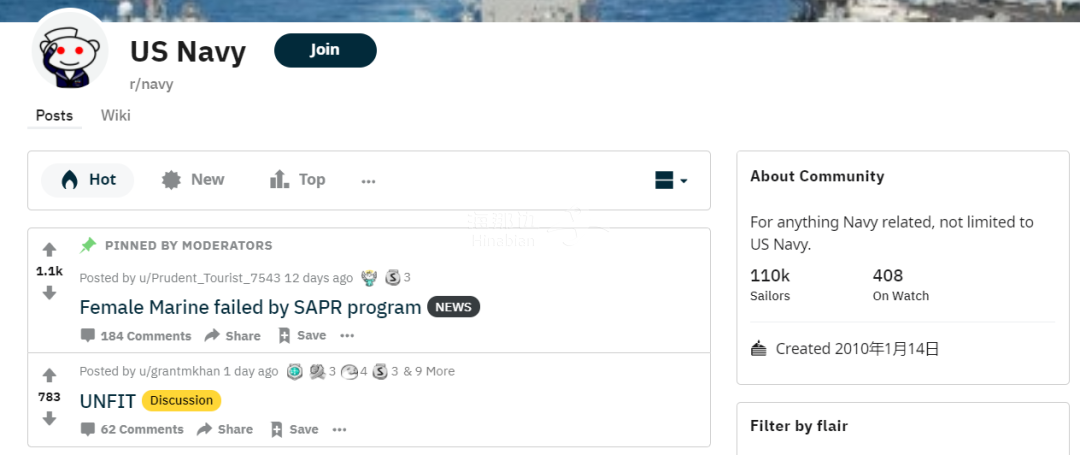Join the US Navy community

pos(325,50)
